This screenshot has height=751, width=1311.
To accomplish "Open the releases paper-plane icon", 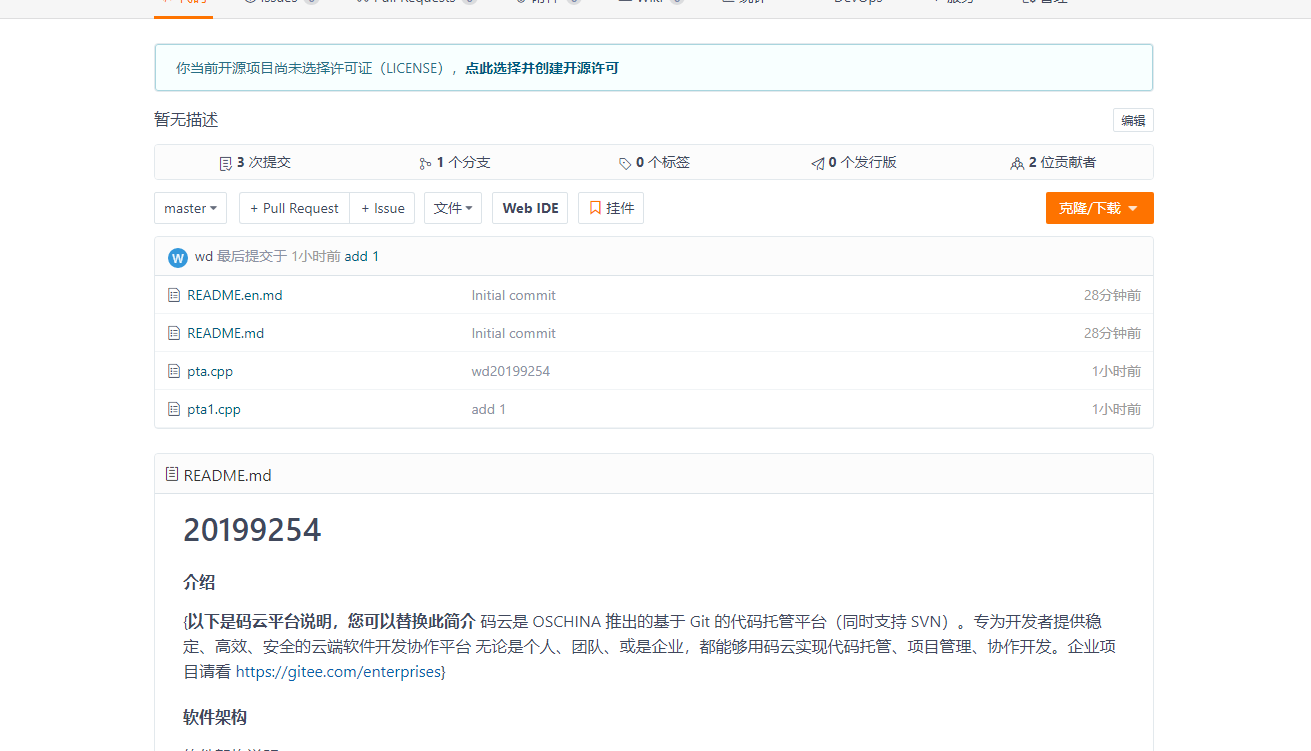I will coord(818,163).
